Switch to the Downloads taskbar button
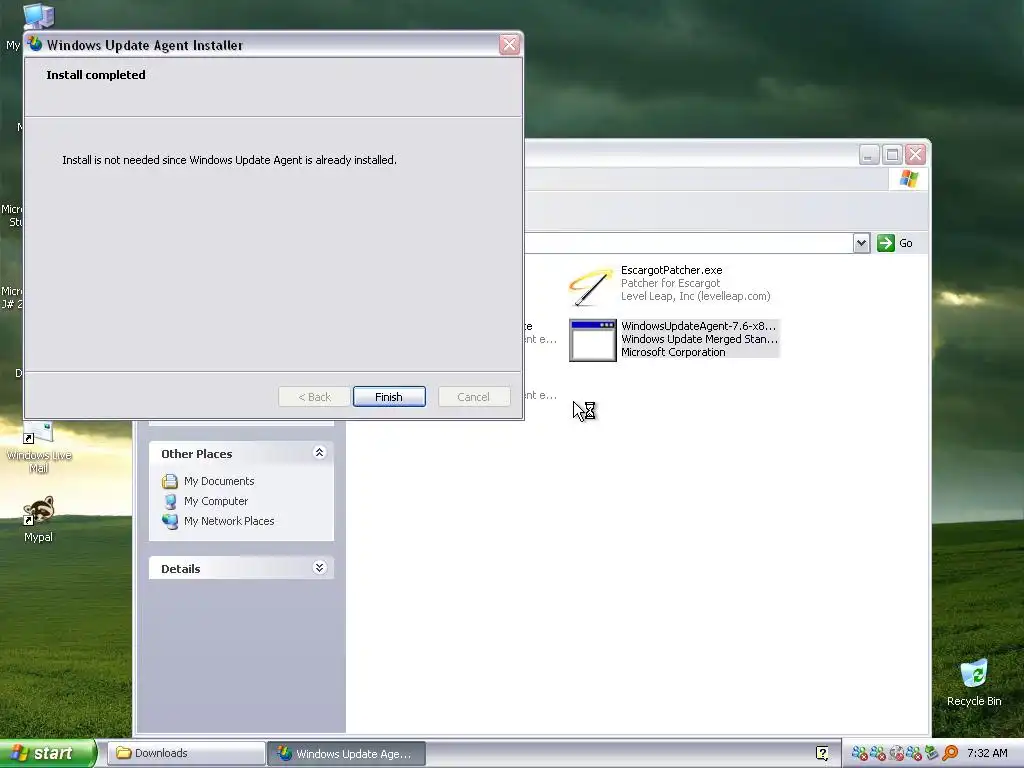1024x768 pixels. 185,754
